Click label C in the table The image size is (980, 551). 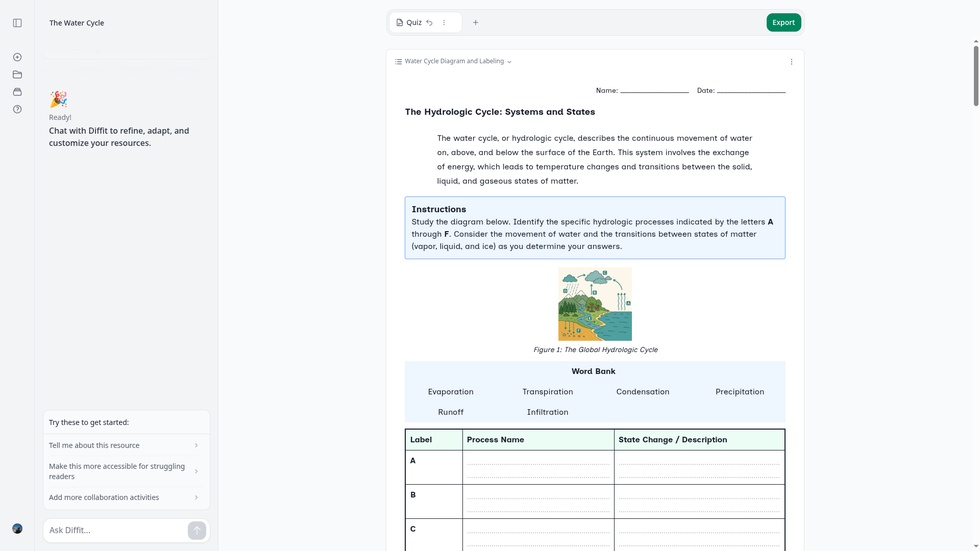click(412, 529)
